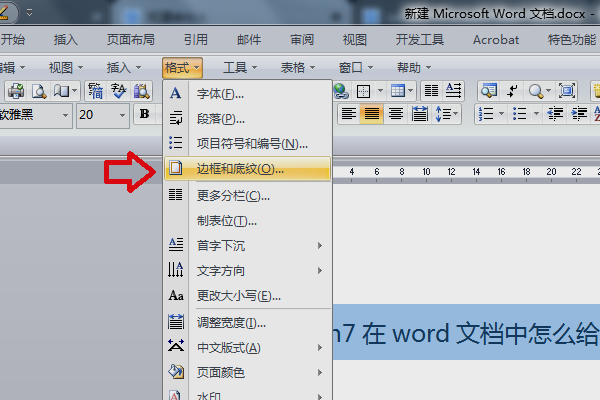Click the numbered list icon
Image resolution: width=600 pixels, height=400 pixels.
[x=486, y=114]
